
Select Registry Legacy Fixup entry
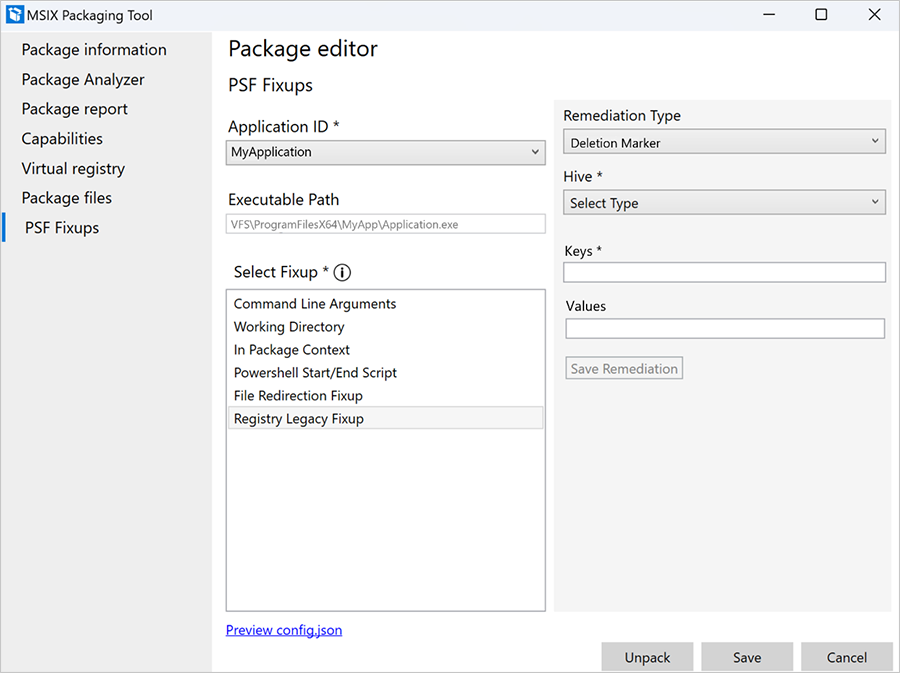(385, 418)
